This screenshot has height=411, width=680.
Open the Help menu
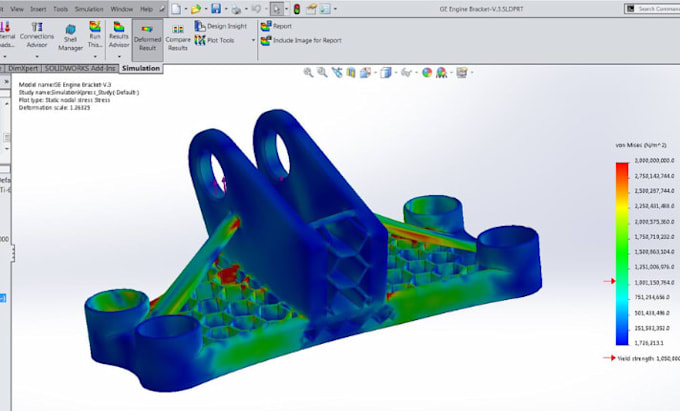click(x=146, y=9)
